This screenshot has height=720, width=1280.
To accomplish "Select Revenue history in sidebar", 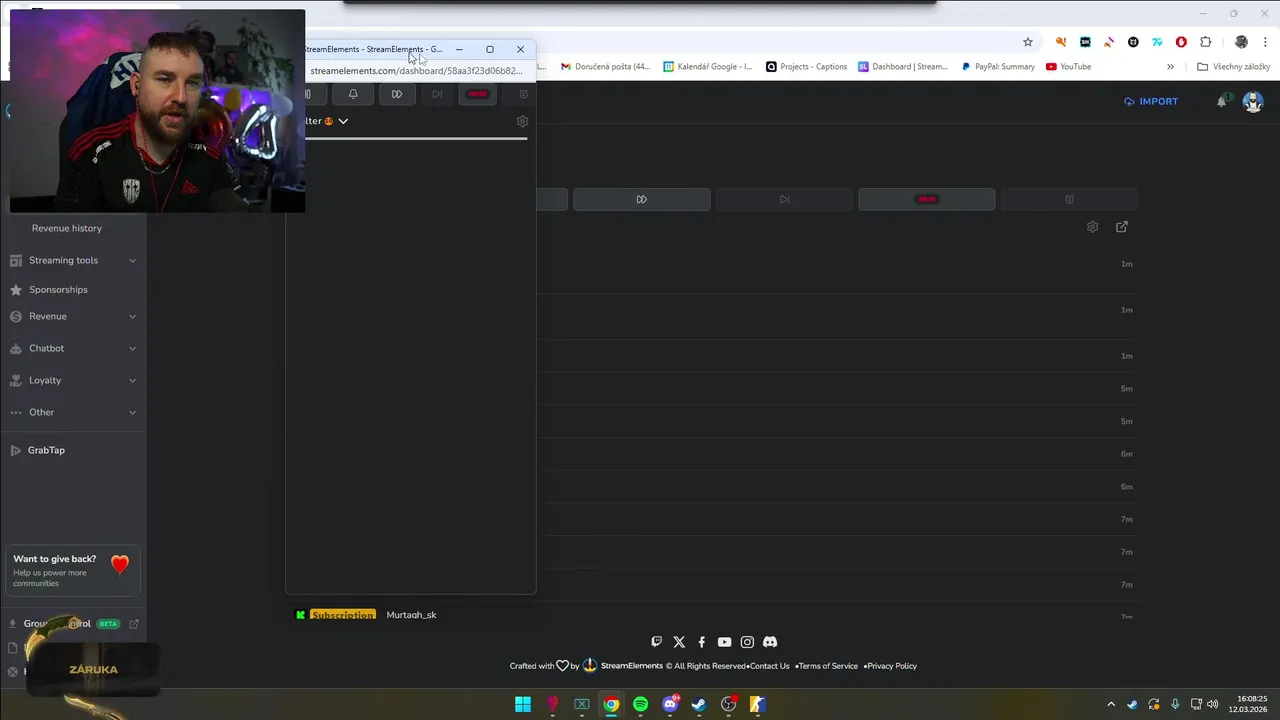I will (x=67, y=228).
